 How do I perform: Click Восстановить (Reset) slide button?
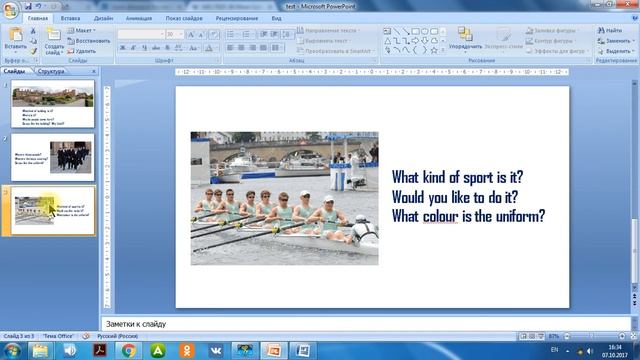pos(89,41)
